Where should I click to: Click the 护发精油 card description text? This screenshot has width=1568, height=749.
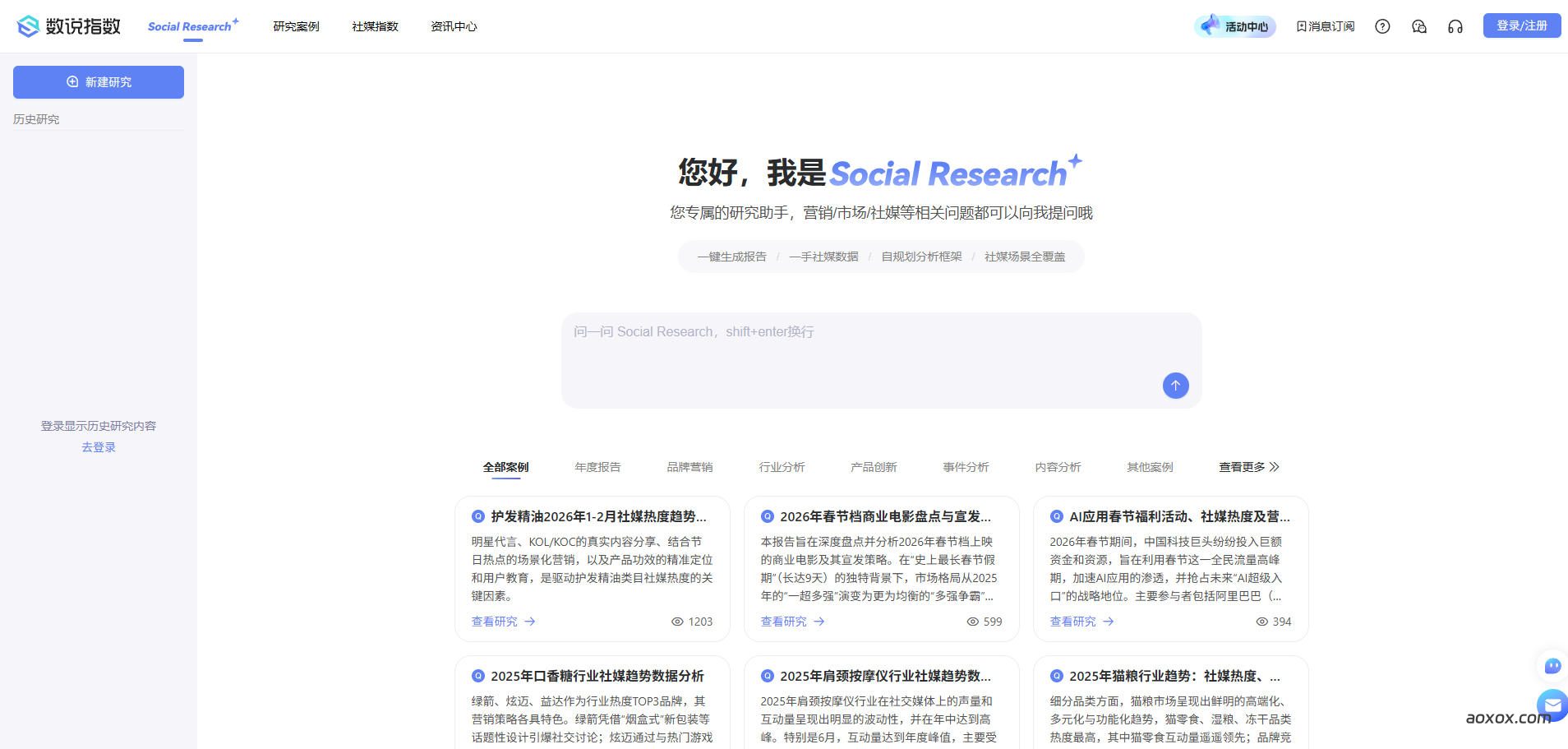pos(592,569)
